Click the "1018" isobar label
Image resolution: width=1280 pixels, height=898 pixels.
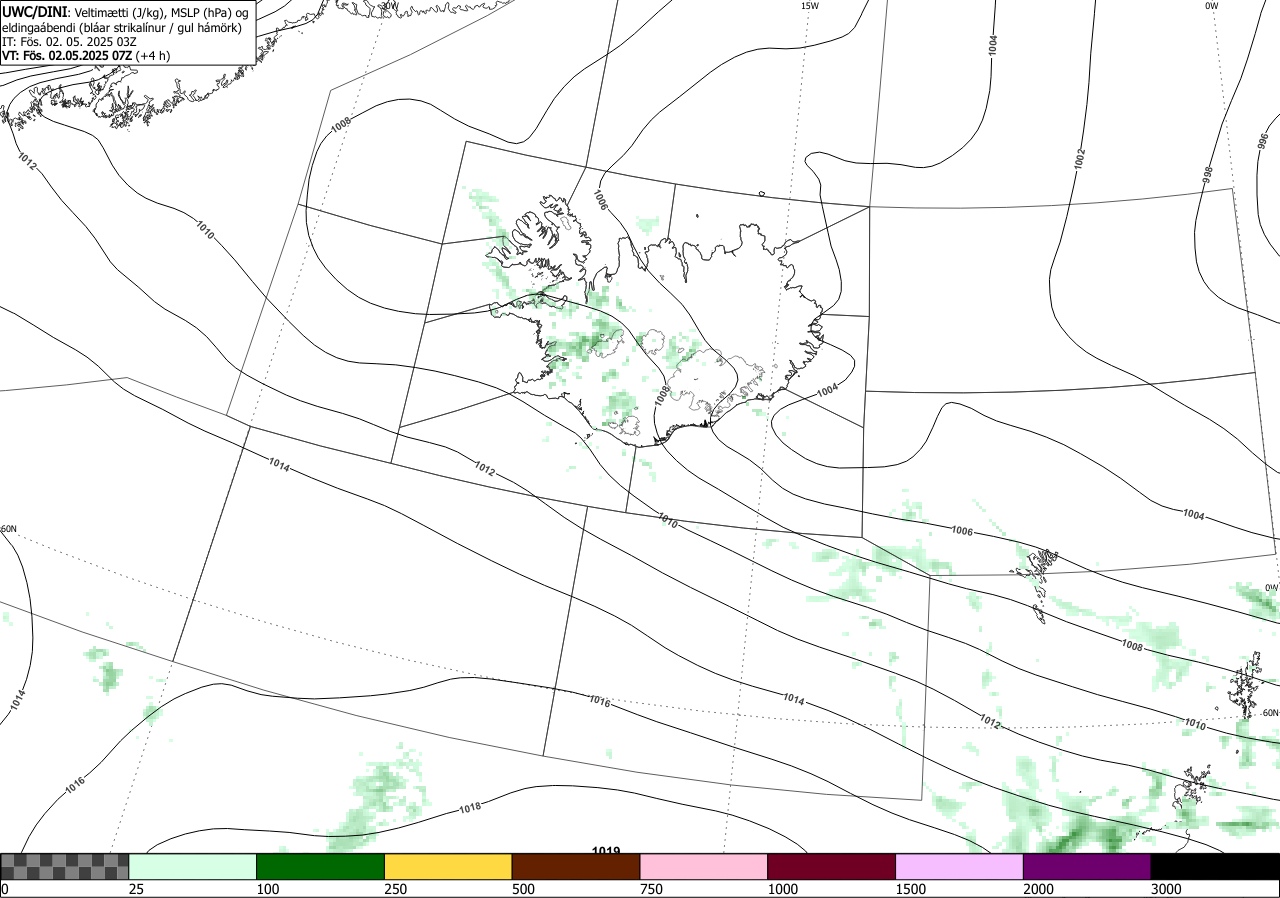click(470, 807)
